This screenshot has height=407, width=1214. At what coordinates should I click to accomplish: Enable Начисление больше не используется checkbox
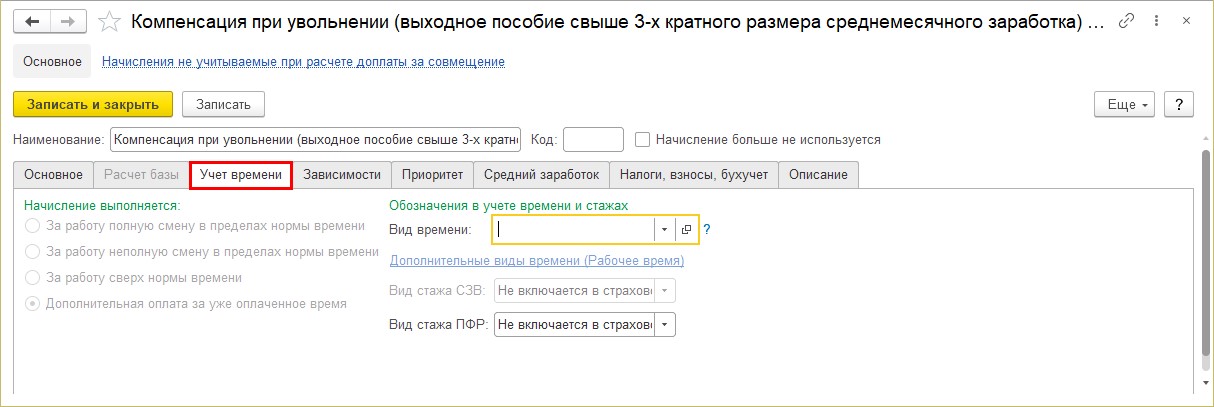click(643, 140)
